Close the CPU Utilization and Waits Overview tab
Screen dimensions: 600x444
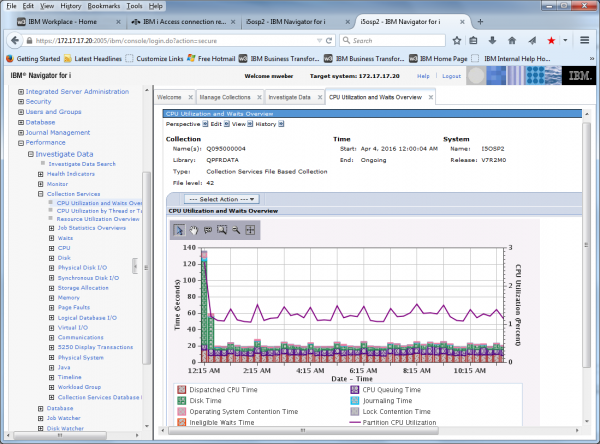coord(431,98)
